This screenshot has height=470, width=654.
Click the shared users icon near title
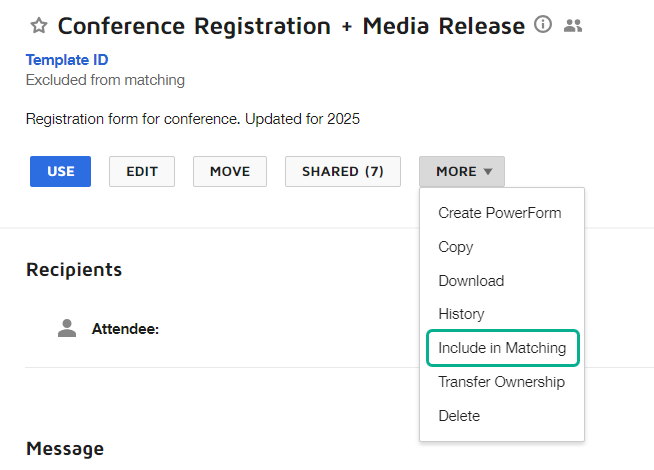[x=573, y=26]
